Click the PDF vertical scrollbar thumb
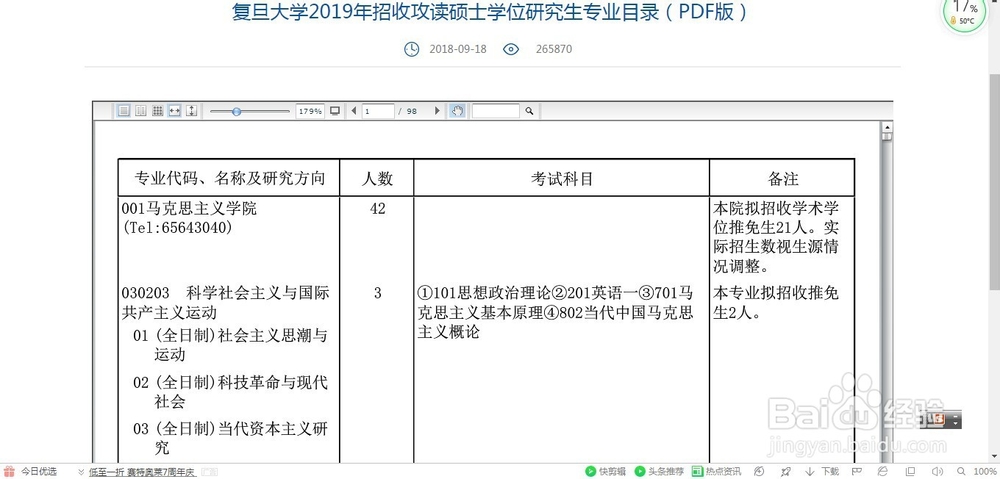The image size is (1000, 479). point(886,136)
